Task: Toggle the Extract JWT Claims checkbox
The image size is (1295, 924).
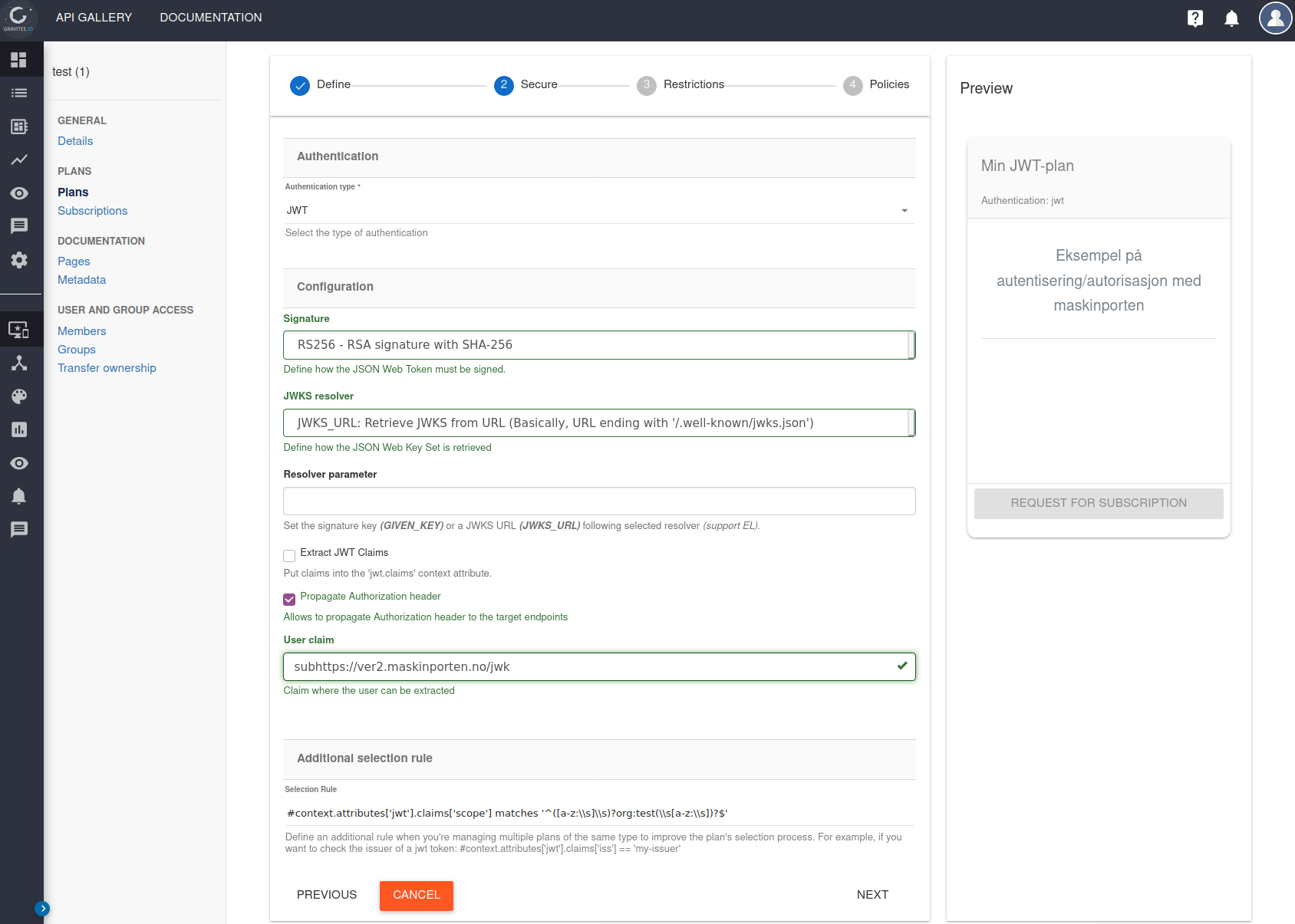Action: tap(289, 556)
